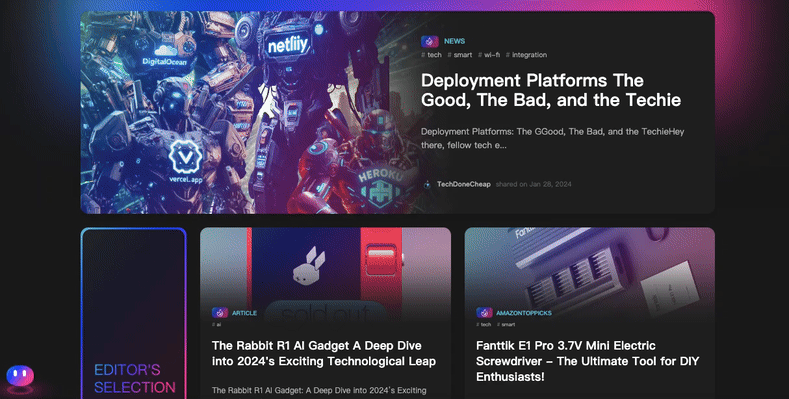Select the #integration tag

(x=526, y=55)
